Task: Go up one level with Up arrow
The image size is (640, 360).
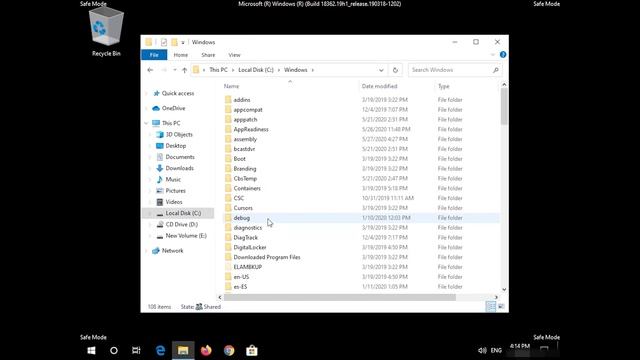Action: pos(184,70)
